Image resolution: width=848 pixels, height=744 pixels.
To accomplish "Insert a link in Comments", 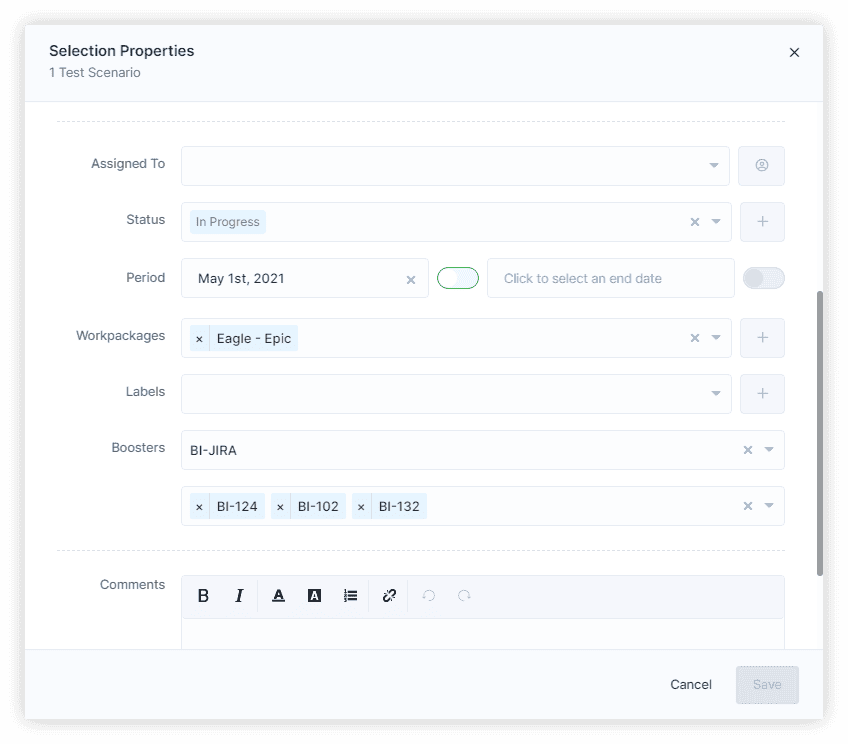I will 389,596.
